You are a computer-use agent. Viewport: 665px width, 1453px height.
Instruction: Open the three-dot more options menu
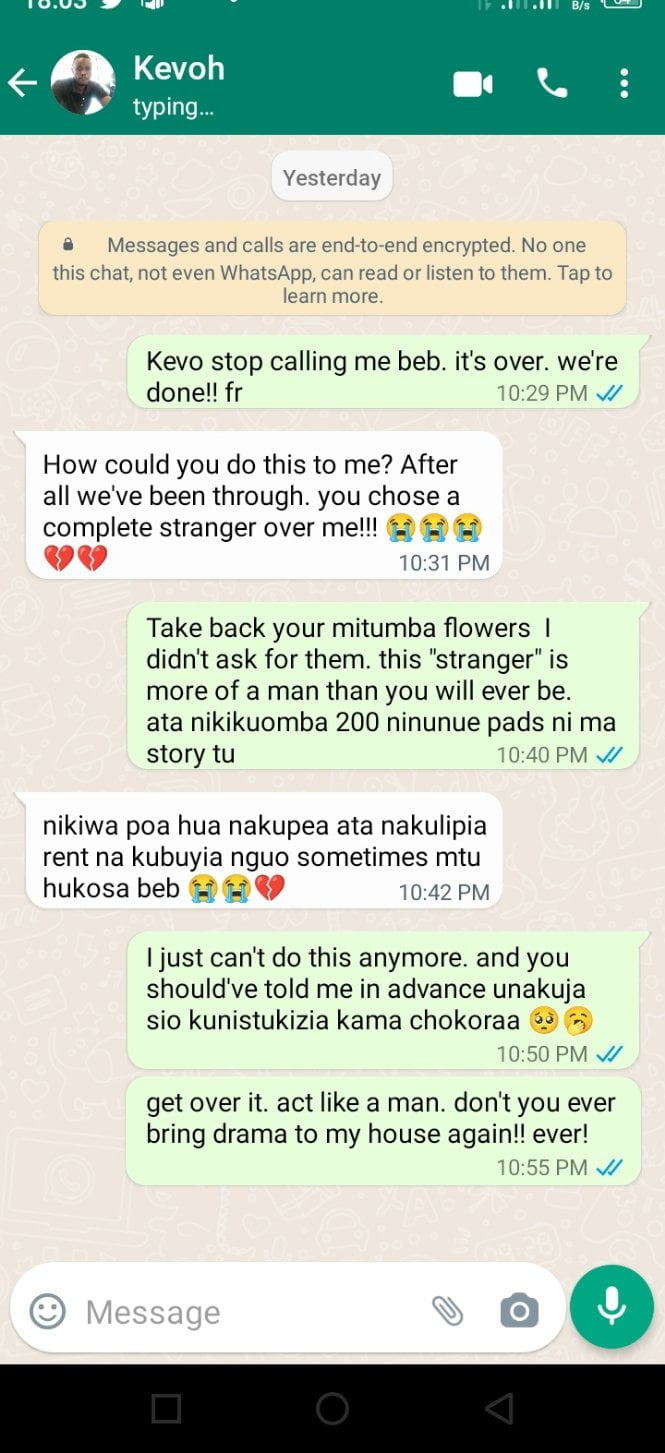click(624, 83)
